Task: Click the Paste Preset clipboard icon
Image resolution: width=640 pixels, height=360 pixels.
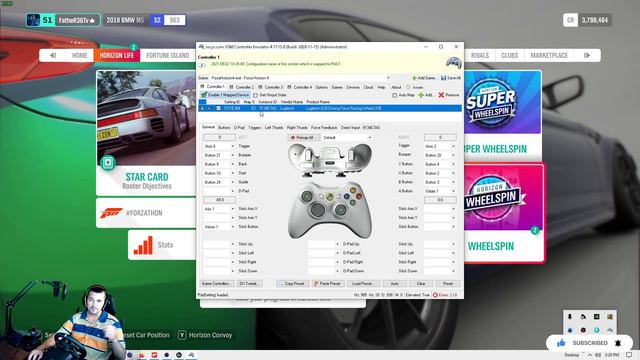Action: (x=316, y=283)
